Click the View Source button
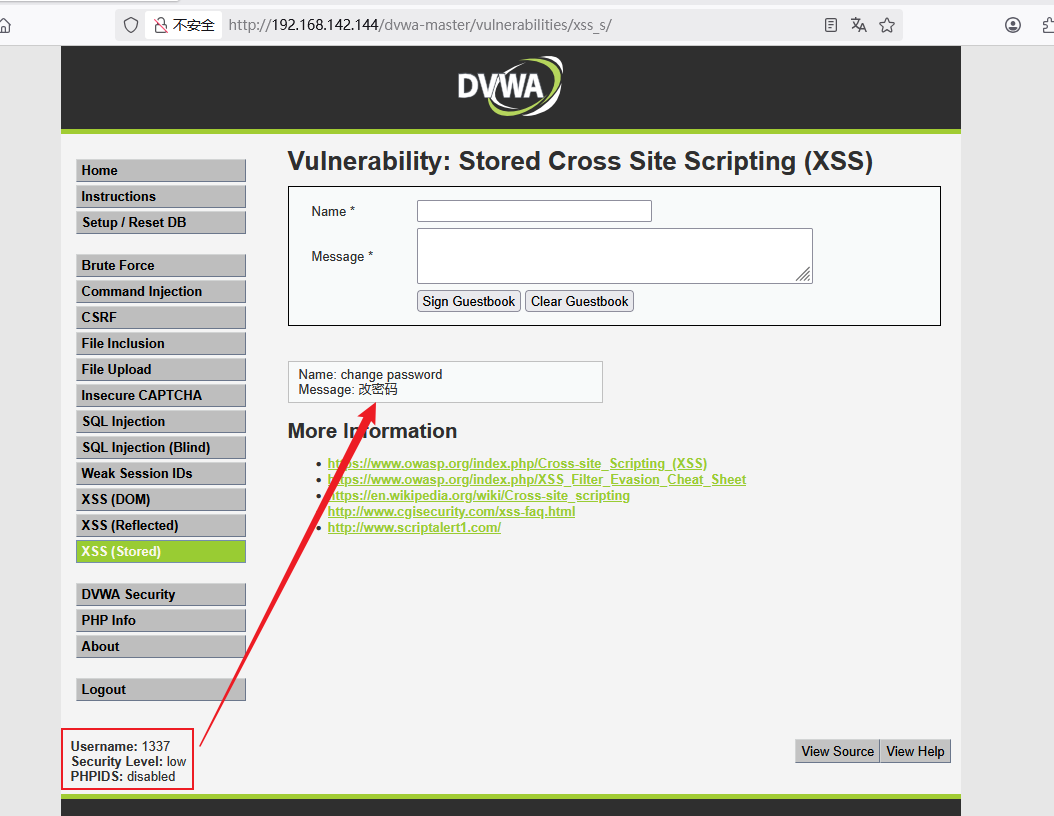Image resolution: width=1054 pixels, height=816 pixels. [838, 751]
